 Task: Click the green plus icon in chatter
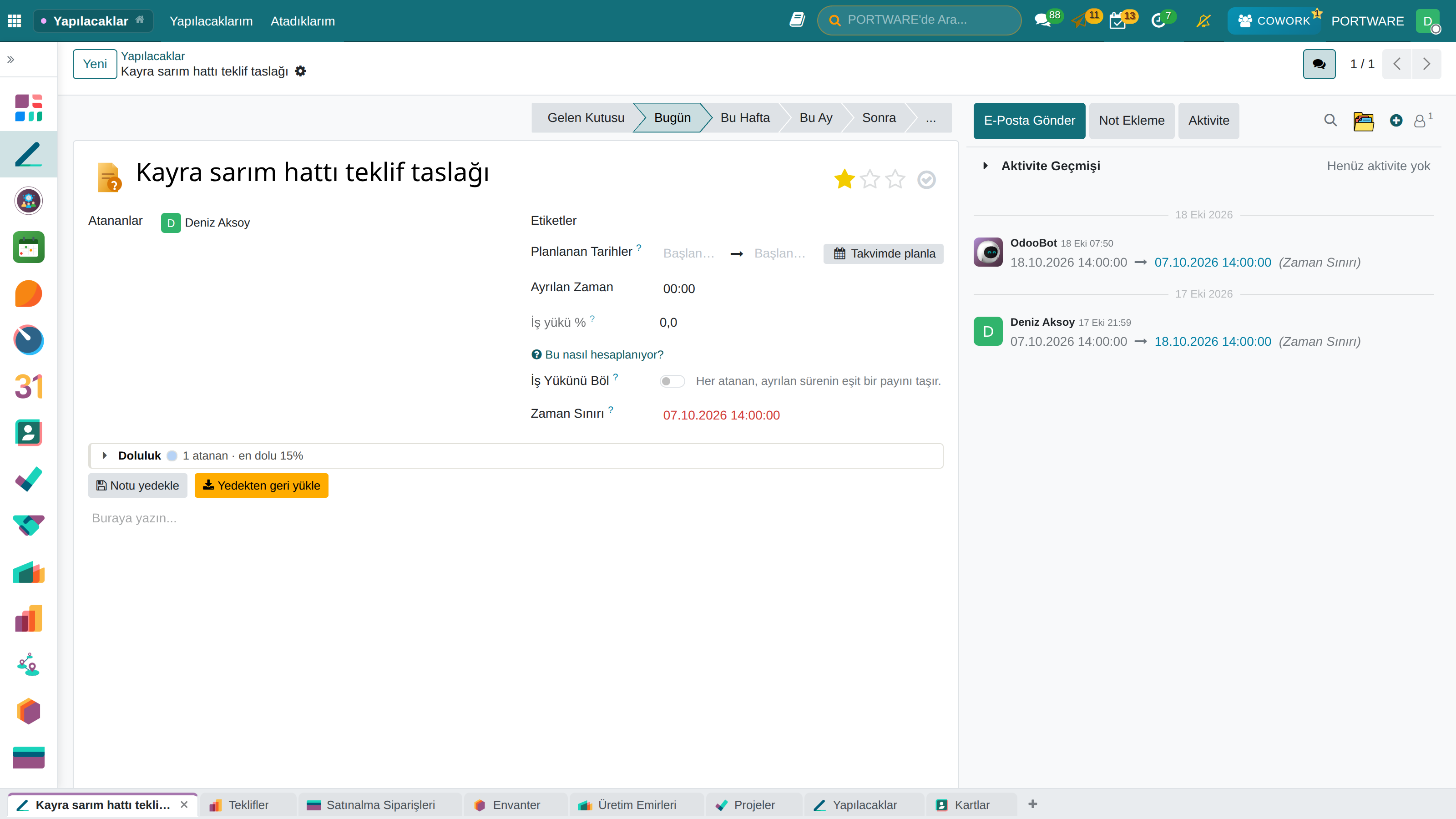pyautogui.click(x=1396, y=121)
